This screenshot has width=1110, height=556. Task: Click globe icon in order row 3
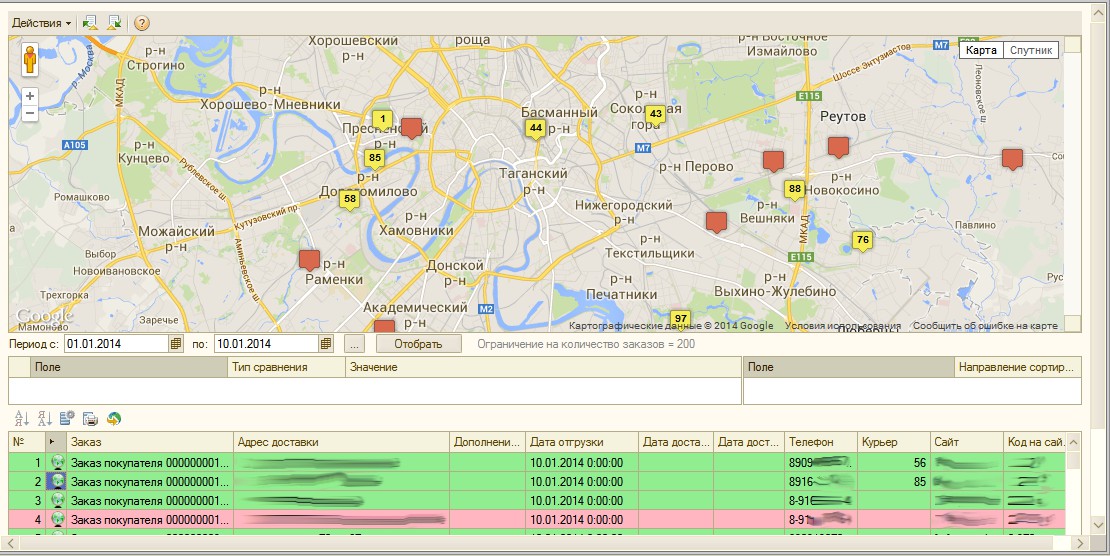(x=57, y=501)
